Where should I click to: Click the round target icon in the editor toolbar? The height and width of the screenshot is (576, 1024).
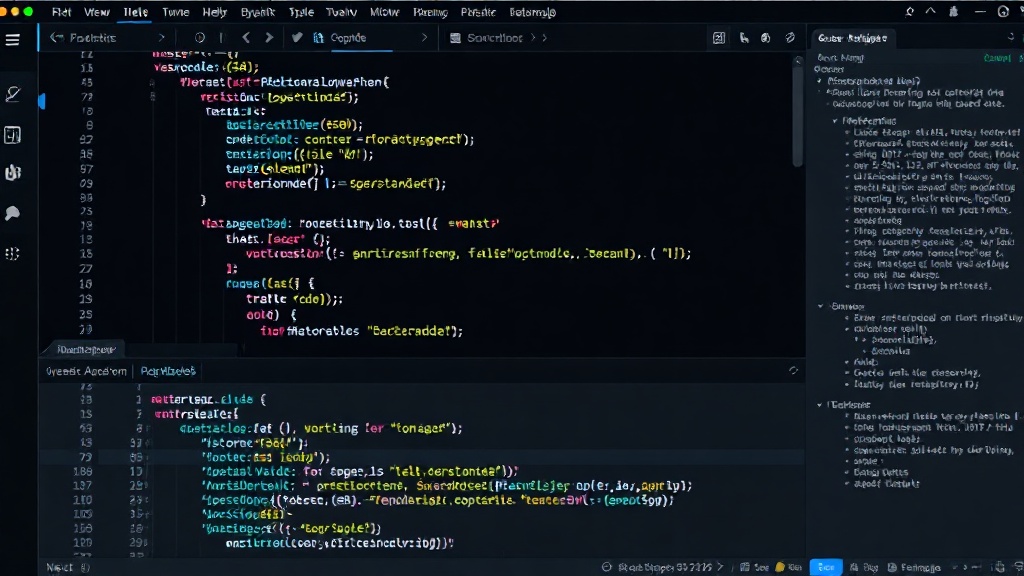click(765, 38)
